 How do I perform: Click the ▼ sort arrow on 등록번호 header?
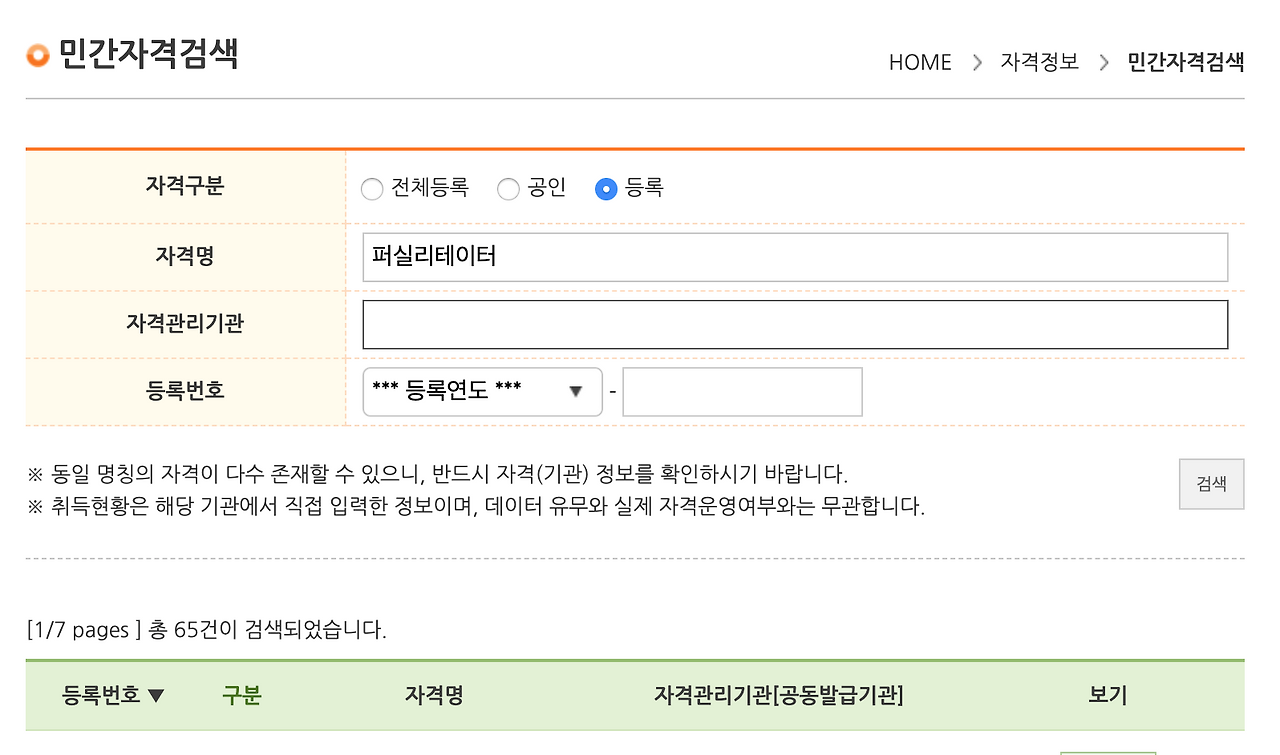[x=155, y=696]
